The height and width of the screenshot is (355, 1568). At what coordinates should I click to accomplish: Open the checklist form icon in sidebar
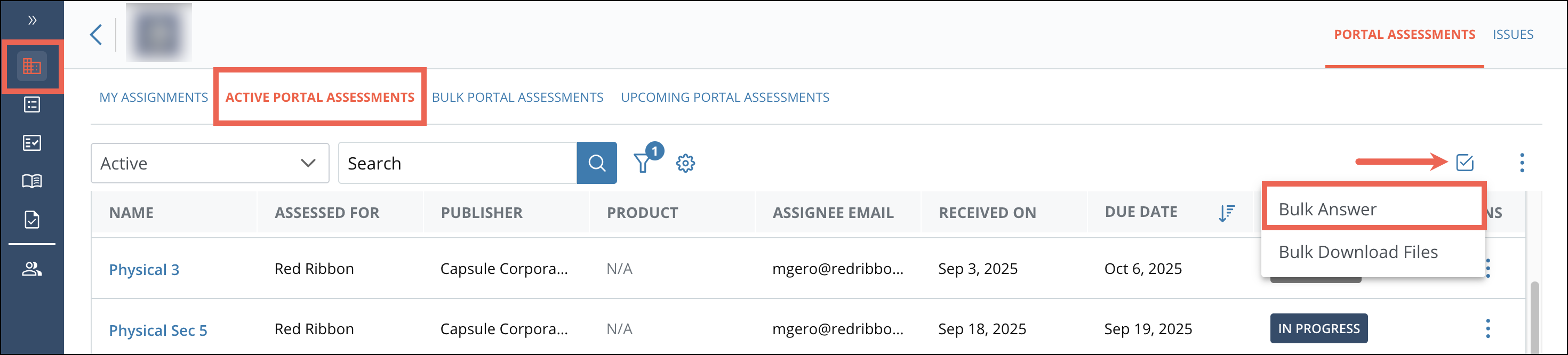click(x=31, y=143)
